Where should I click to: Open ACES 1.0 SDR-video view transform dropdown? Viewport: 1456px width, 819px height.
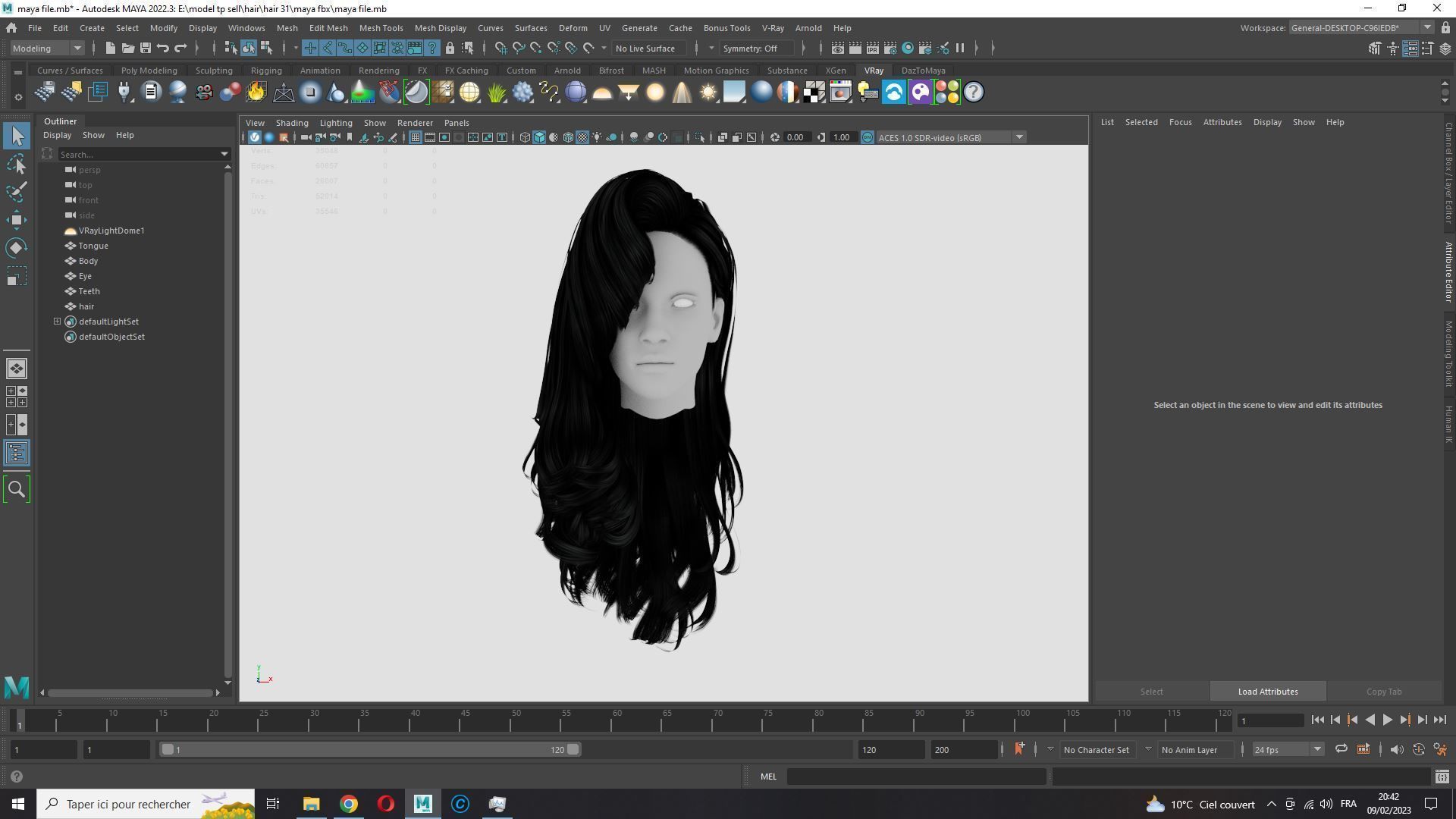point(952,137)
